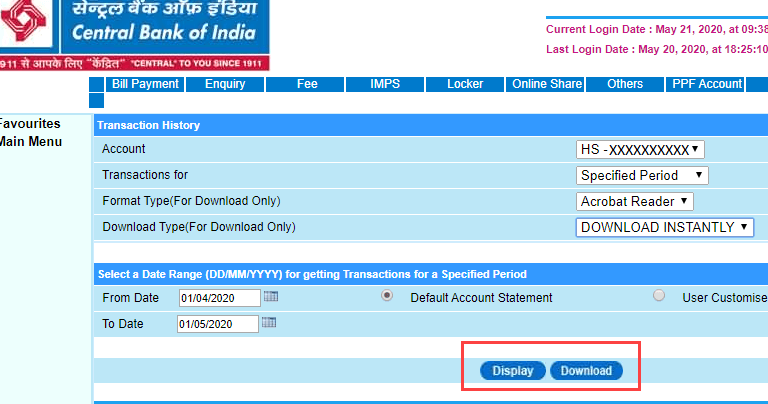Screen dimensions: 768x404
Task: Click the Display button
Action: [x=513, y=371]
